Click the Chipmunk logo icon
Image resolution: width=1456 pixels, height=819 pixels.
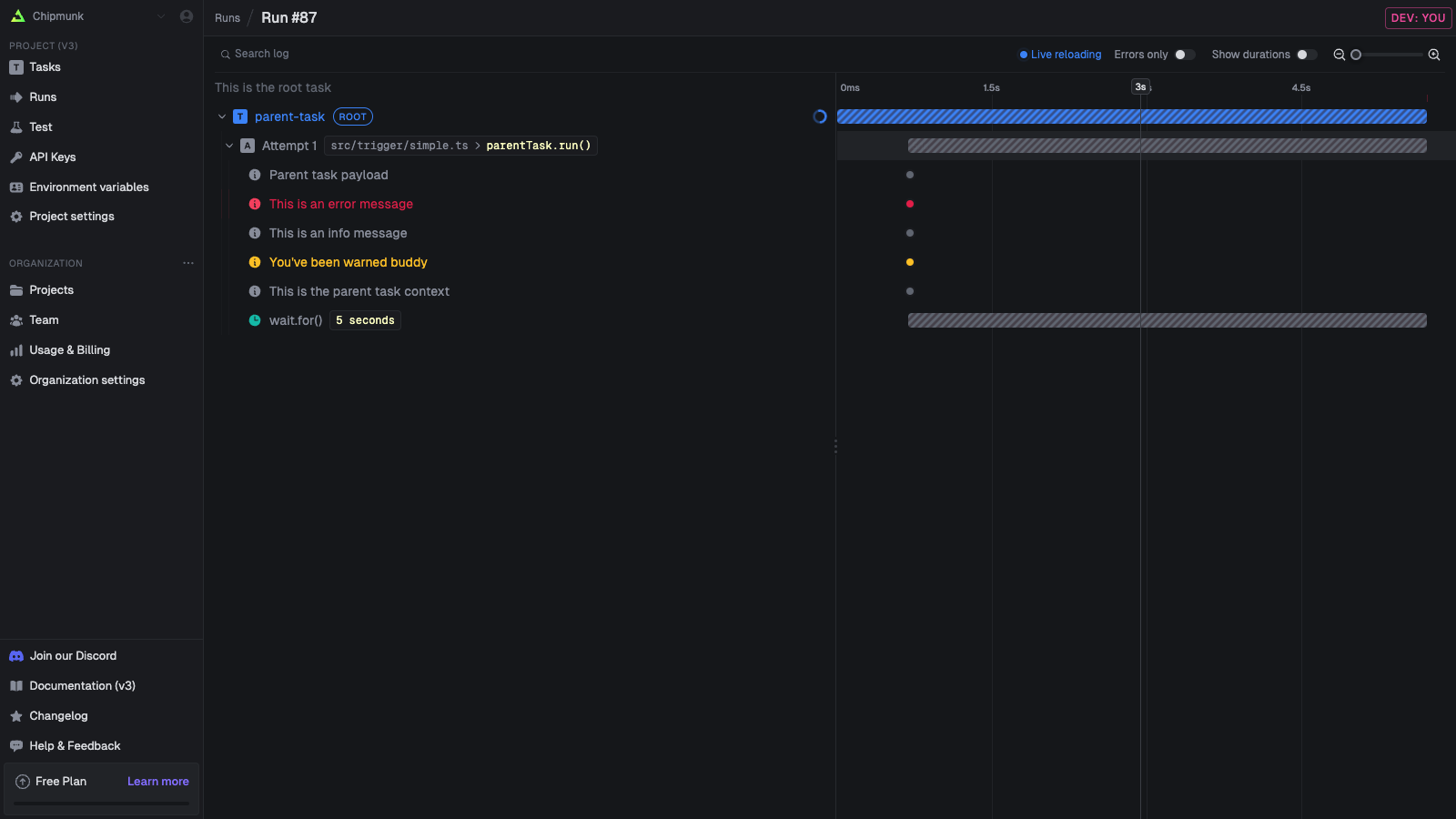tap(17, 16)
